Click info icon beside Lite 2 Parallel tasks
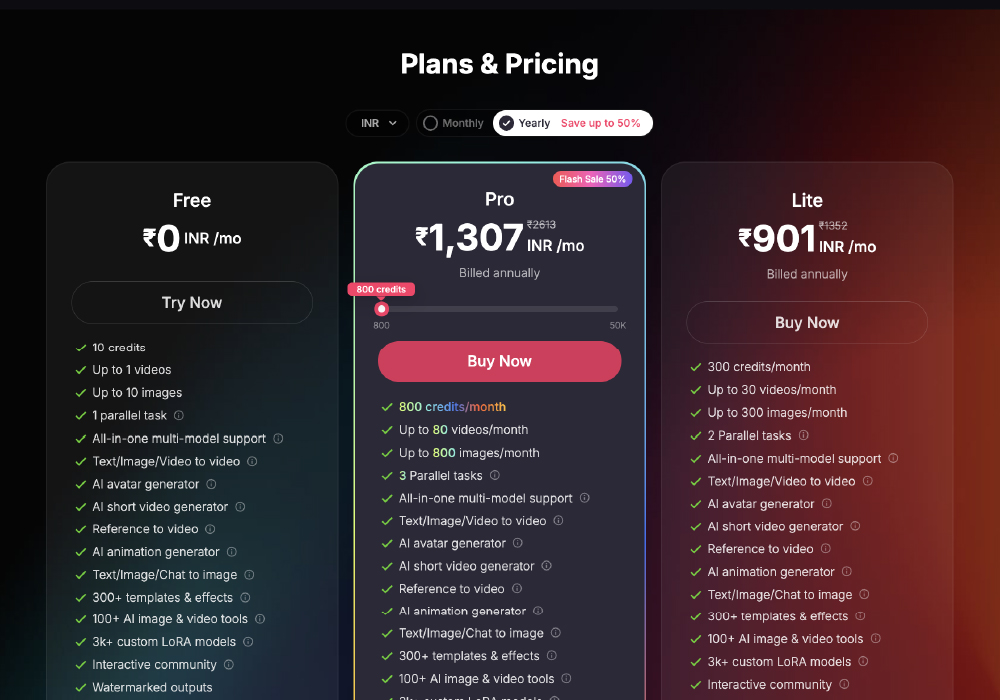1000x700 pixels. (803, 436)
